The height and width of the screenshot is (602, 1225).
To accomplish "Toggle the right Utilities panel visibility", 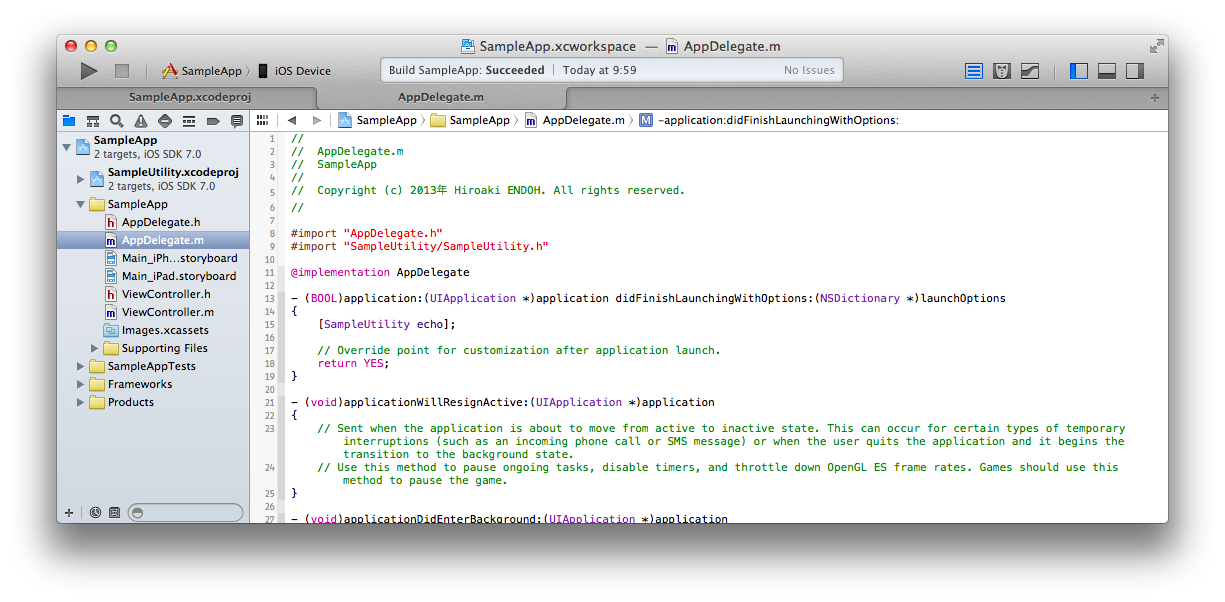I will [1135, 71].
